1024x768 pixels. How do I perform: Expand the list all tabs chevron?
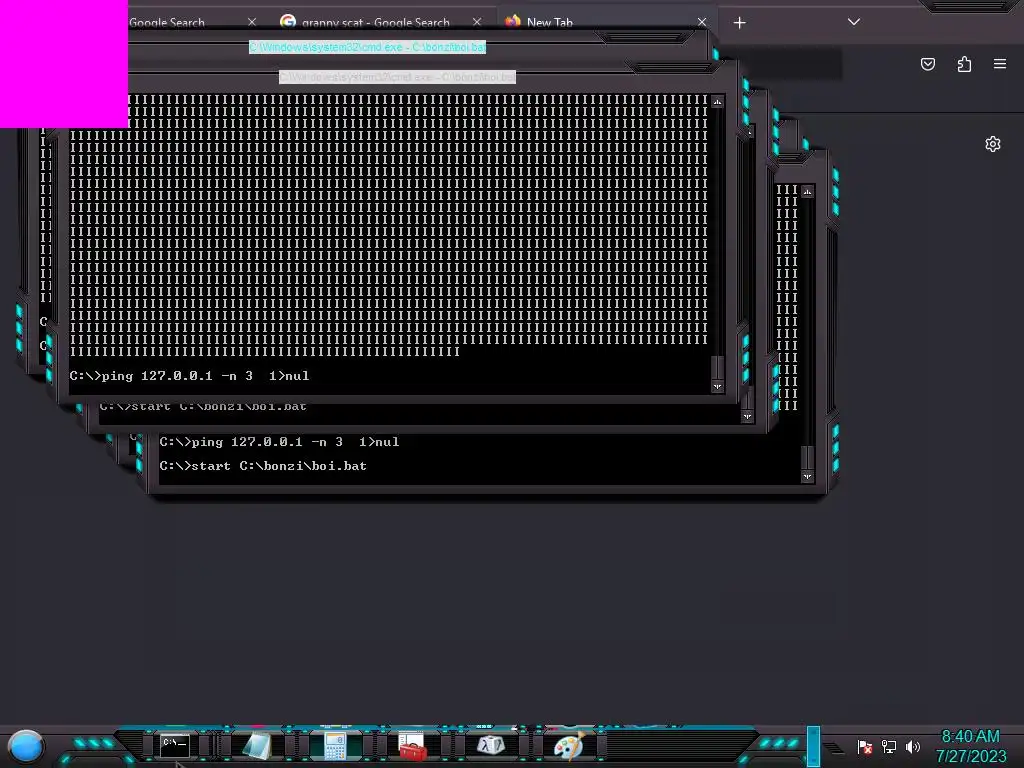(854, 22)
